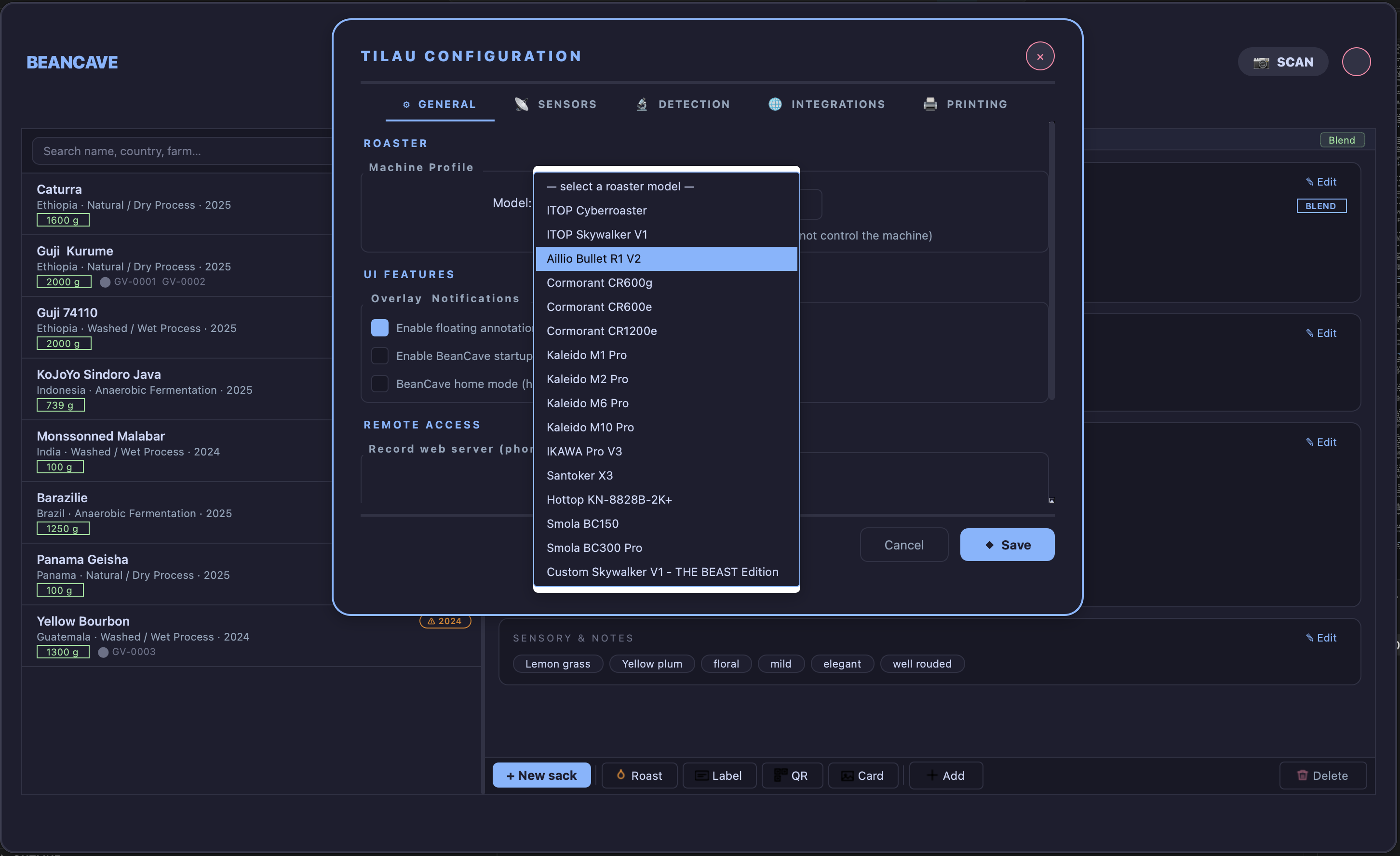
Task: Pick the placeholder select a roaster model
Action: [x=666, y=187]
